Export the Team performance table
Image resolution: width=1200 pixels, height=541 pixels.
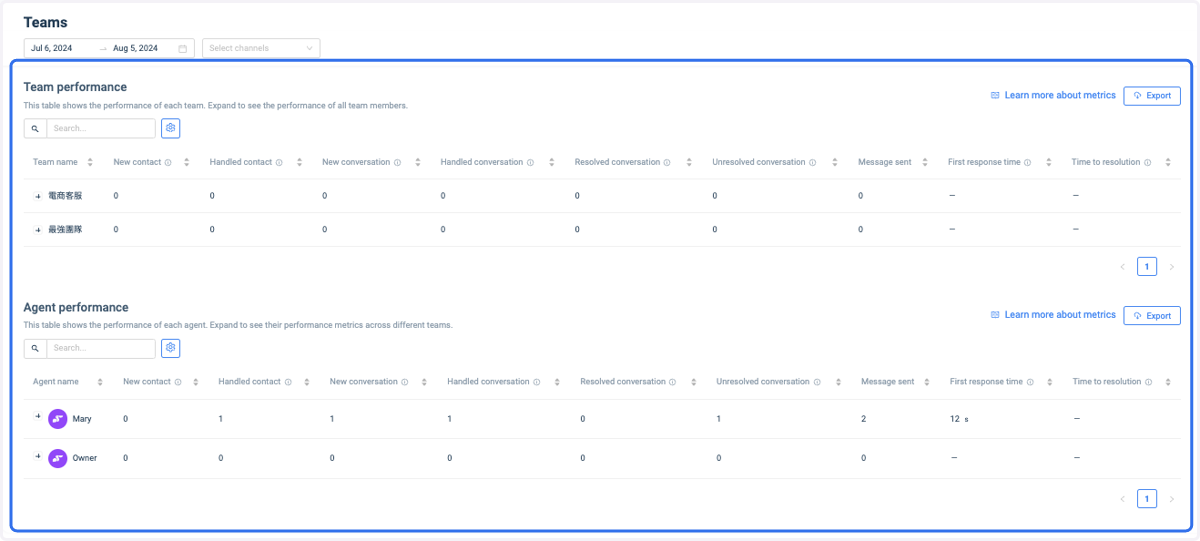click(1152, 96)
